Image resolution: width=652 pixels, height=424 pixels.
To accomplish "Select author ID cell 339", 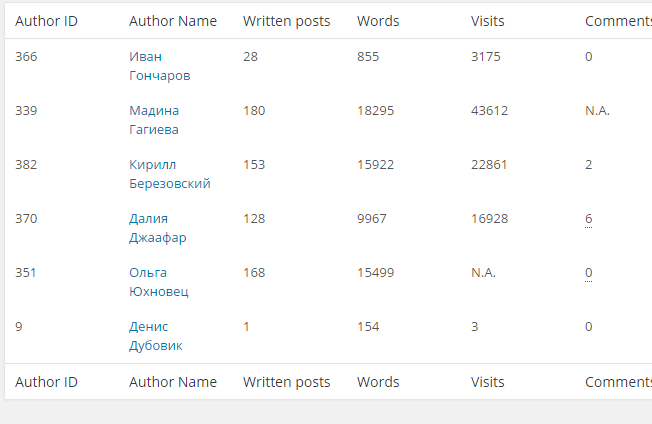I will coord(26,111).
